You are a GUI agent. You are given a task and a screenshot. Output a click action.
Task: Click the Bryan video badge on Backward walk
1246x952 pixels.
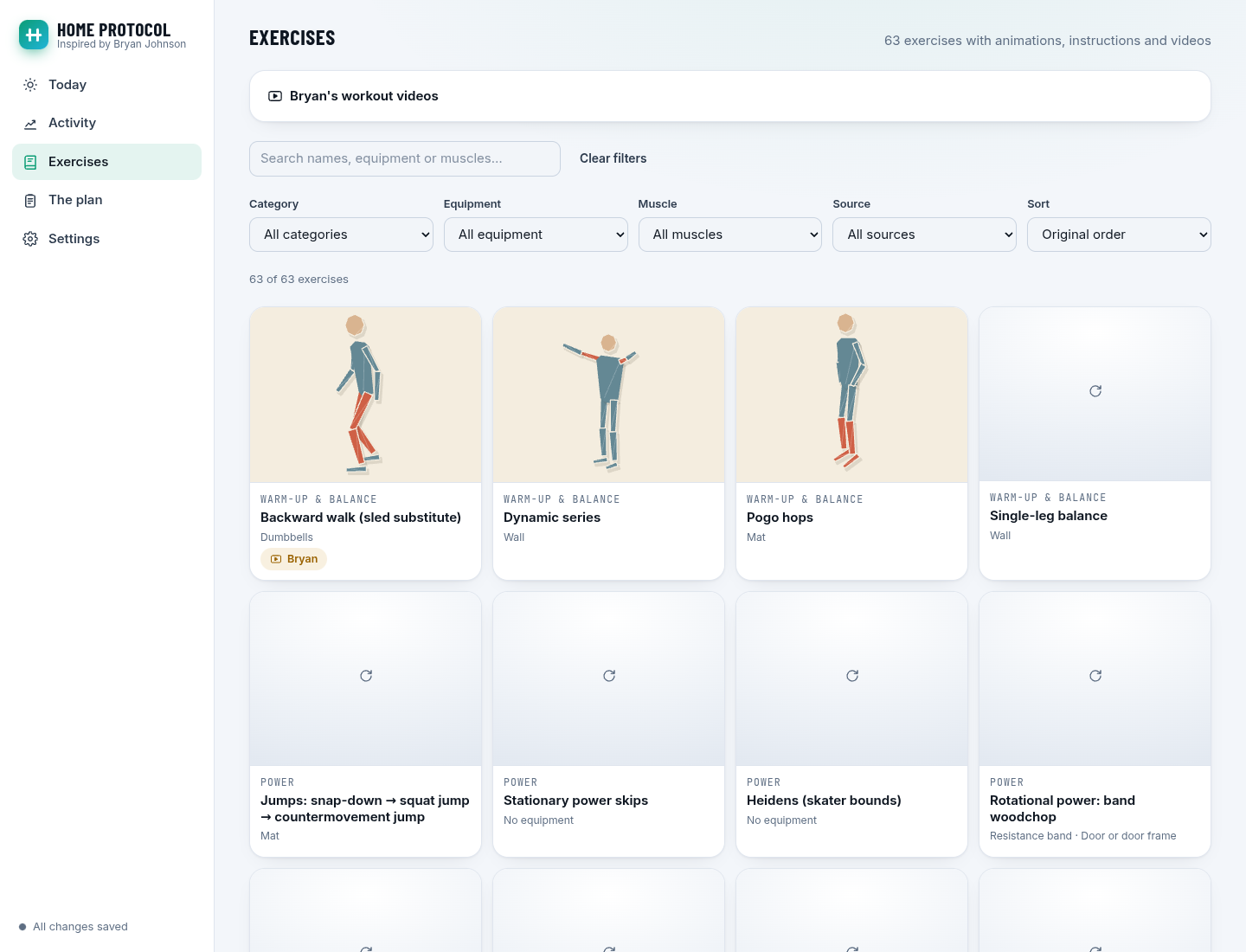click(293, 559)
